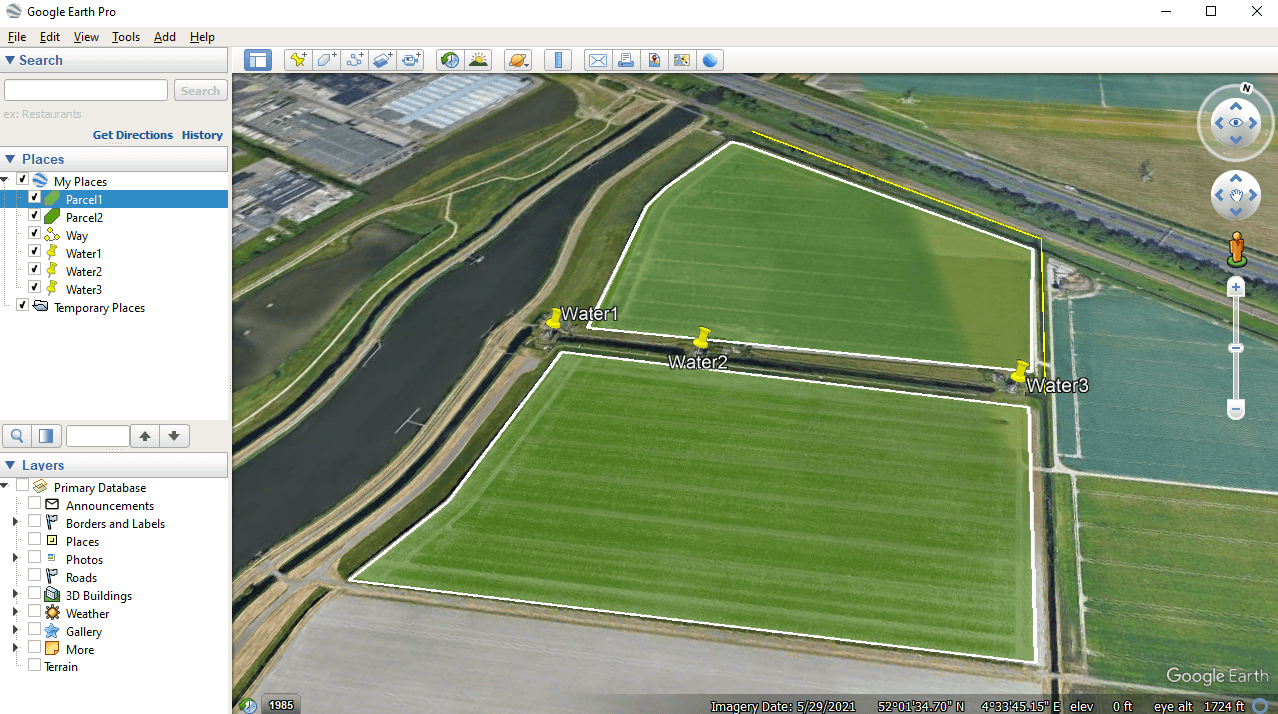Open the historical imagery clock tool

(450, 60)
